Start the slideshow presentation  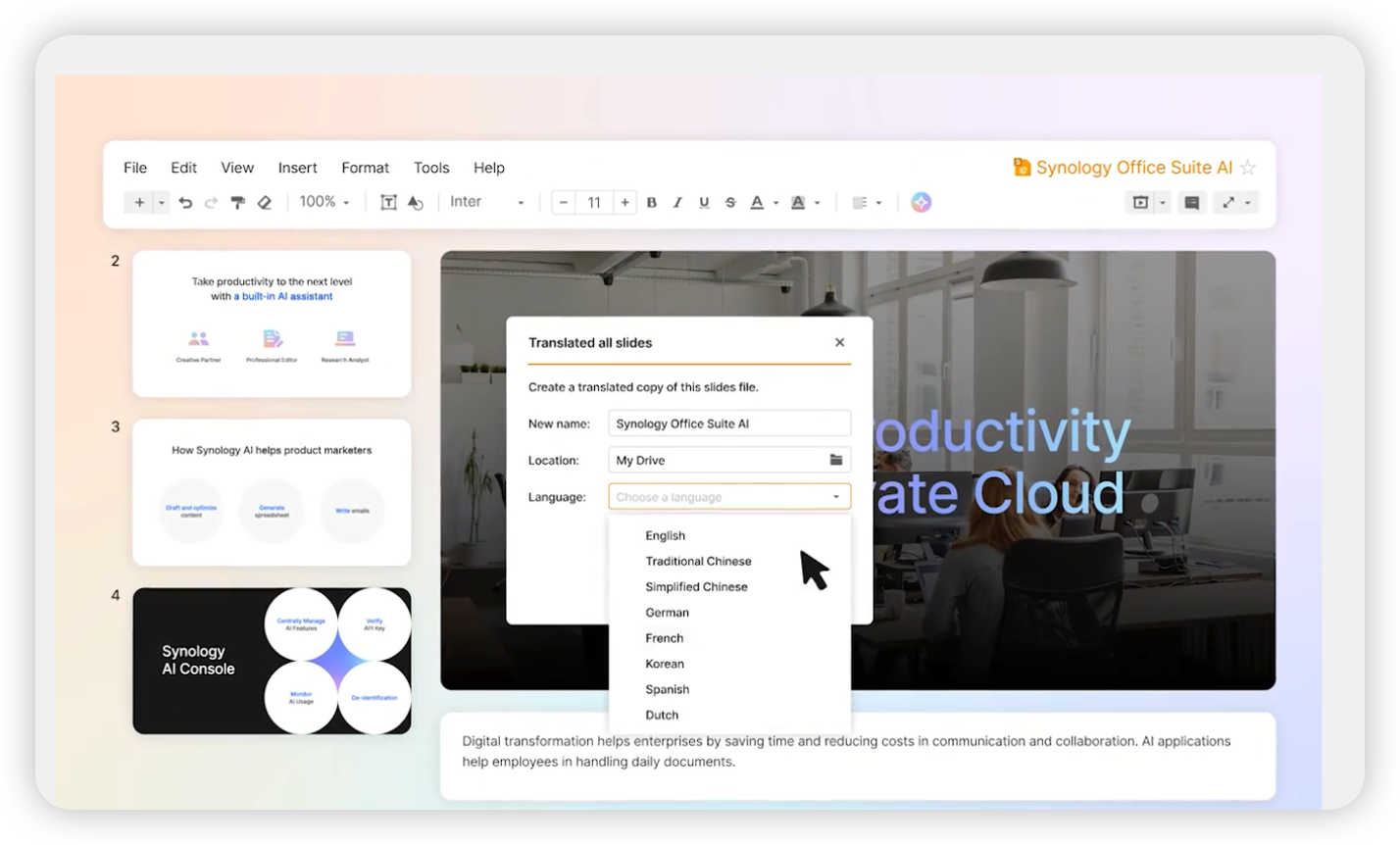click(x=1140, y=203)
